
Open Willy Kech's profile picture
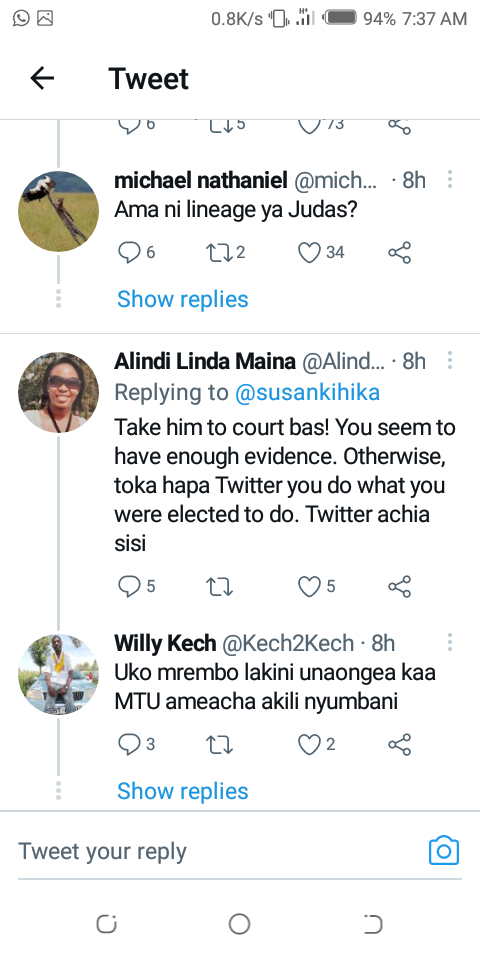tap(58, 675)
